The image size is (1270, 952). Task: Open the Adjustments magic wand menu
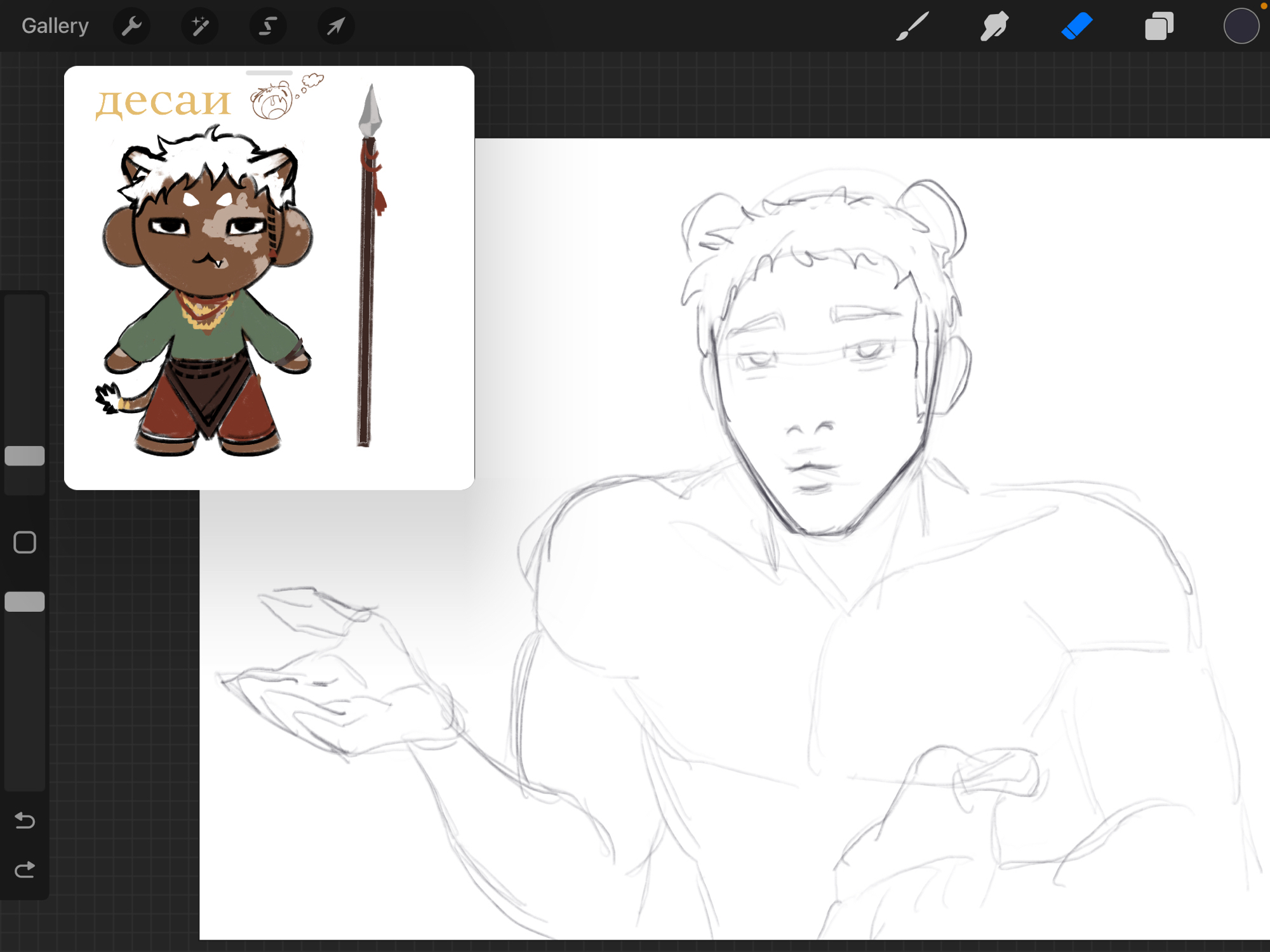point(200,26)
